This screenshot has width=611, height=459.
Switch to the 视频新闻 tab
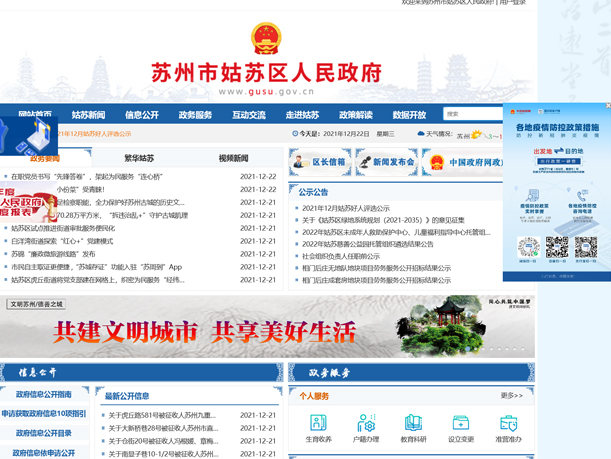coord(233,158)
